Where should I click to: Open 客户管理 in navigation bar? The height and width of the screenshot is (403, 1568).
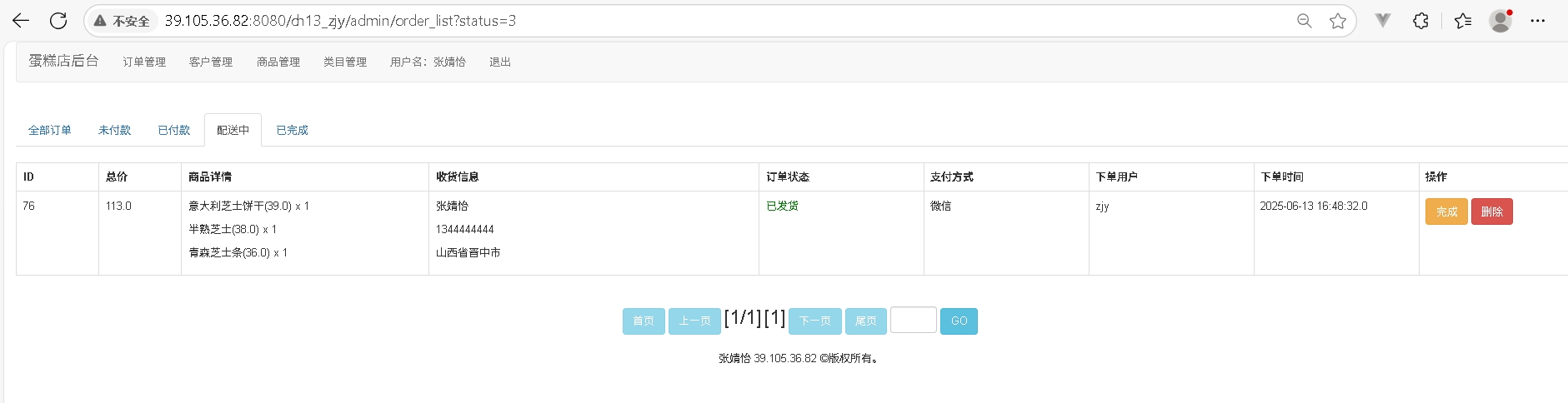(211, 62)
